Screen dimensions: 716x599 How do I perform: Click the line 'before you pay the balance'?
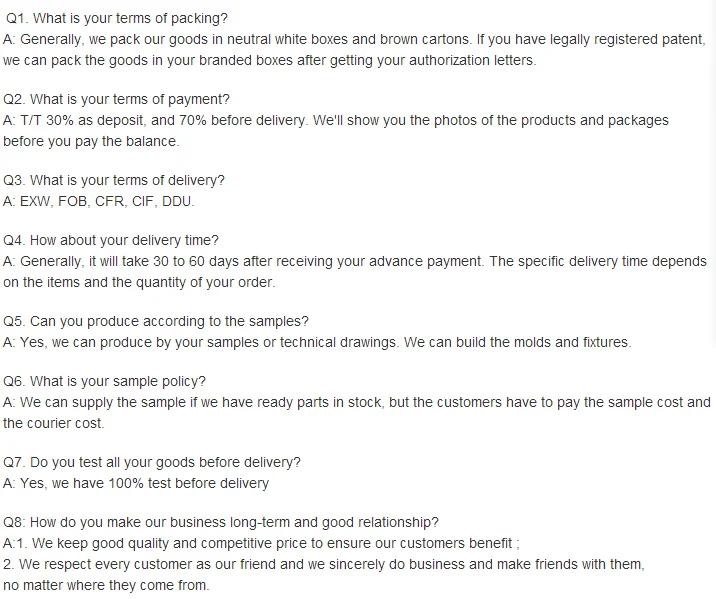91,141
